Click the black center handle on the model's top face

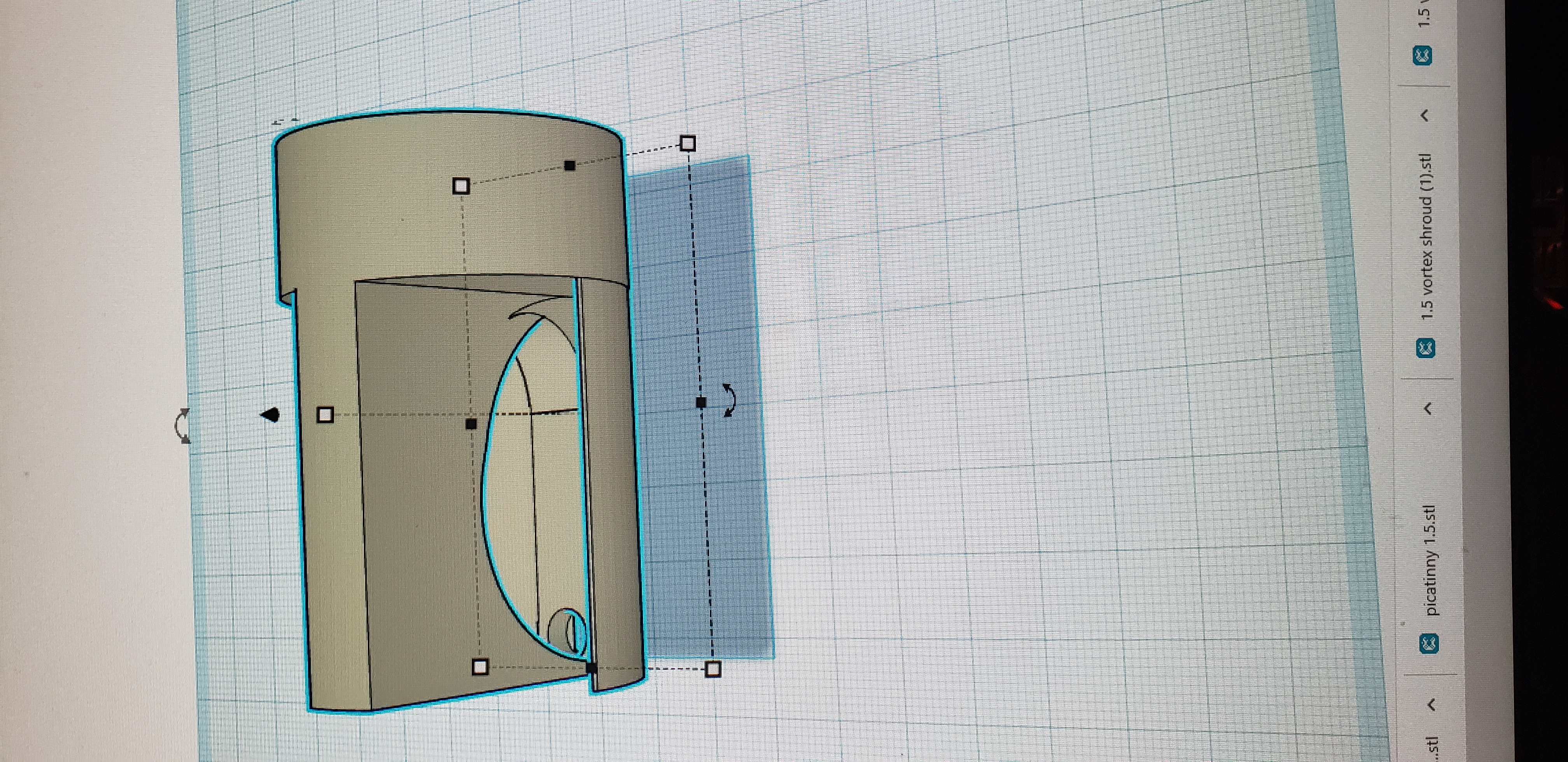[471, 424]
